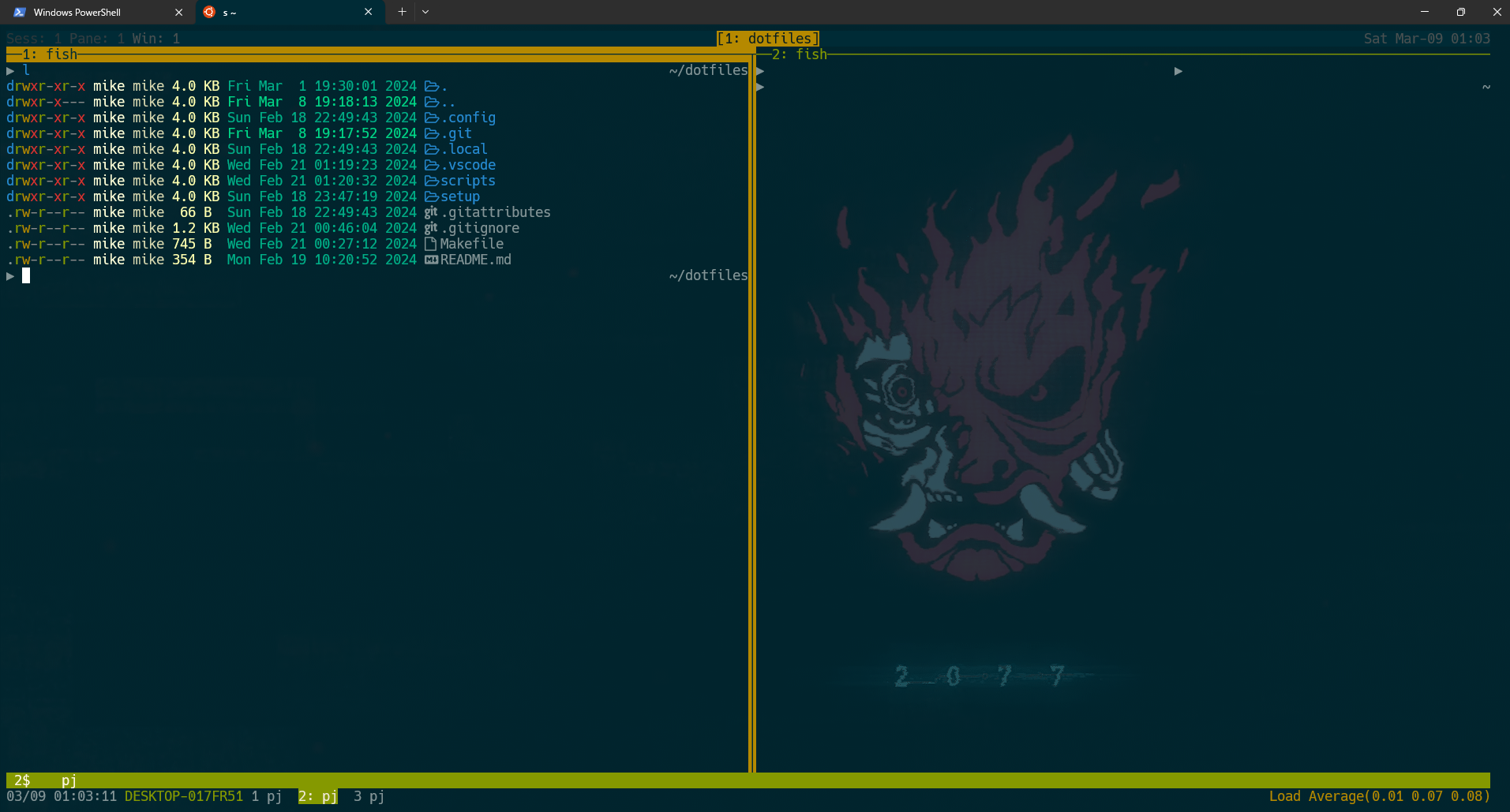Click the upper '~/dotfiles' right prompt
Screen dimensions: 1510x812
click(x=709, y=70)
